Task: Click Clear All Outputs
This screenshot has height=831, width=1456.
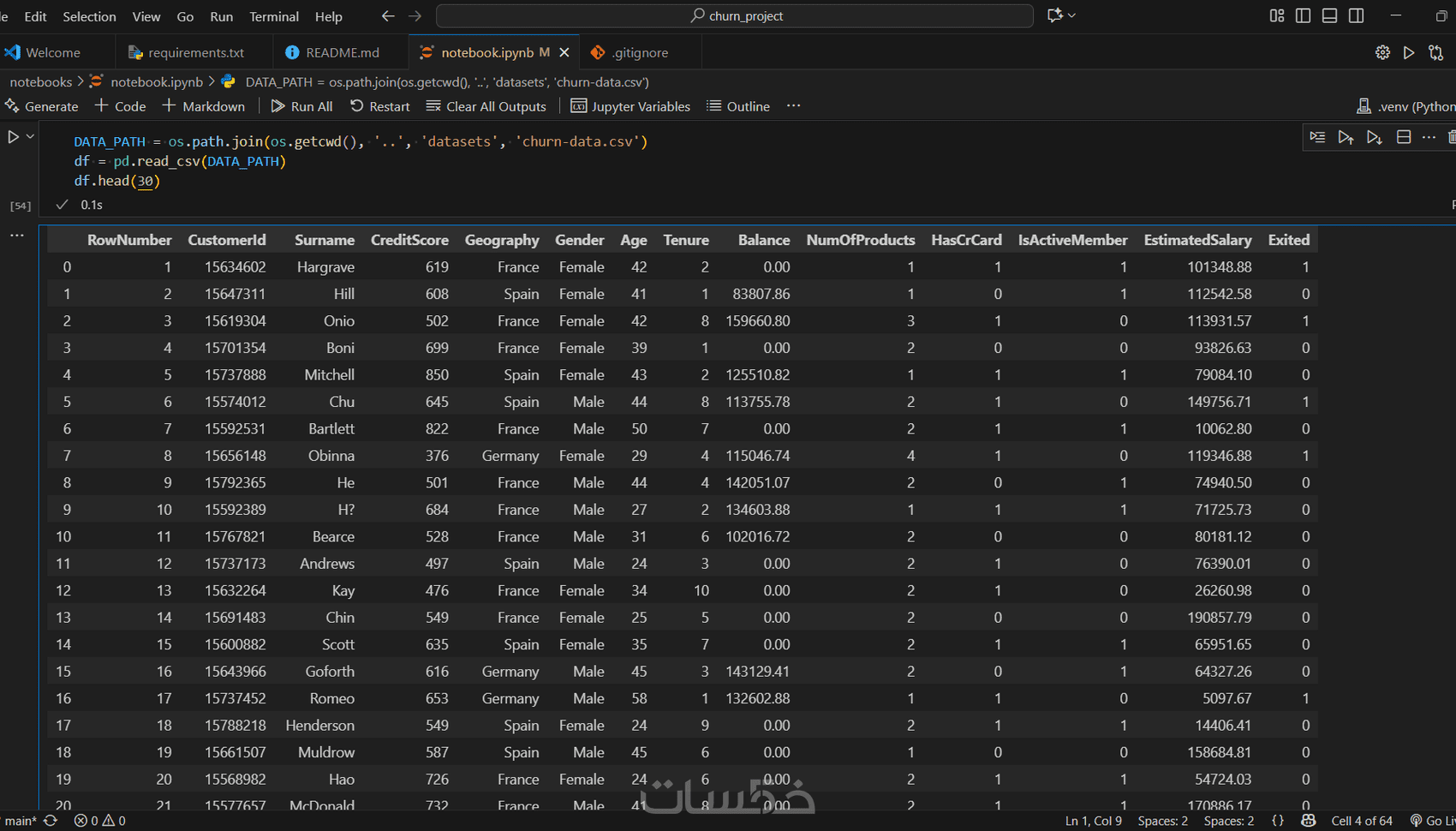Action: 486,106
